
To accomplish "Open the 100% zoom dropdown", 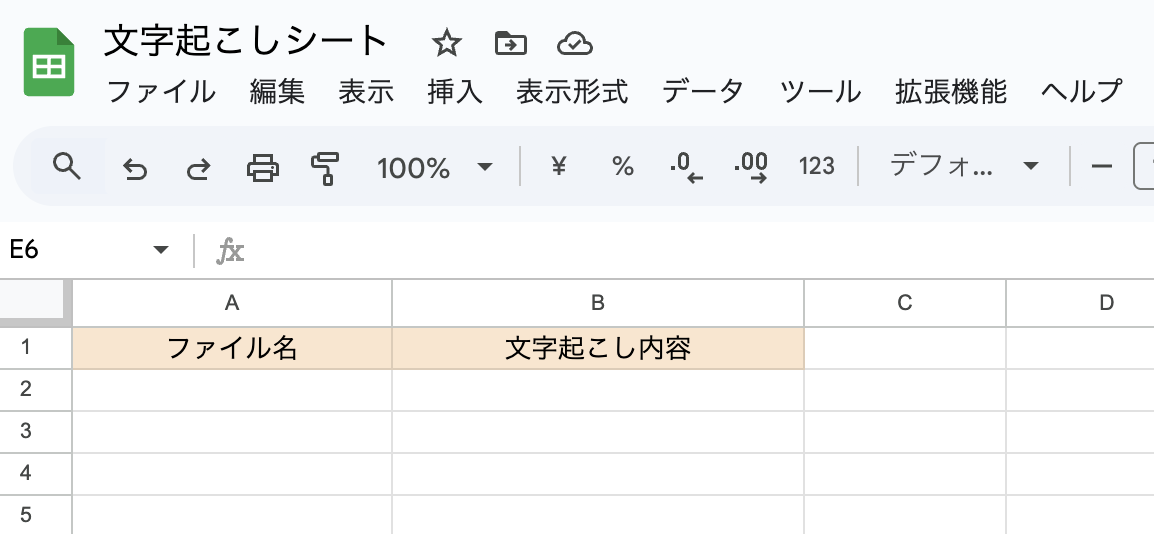I will click(x=434, y=167).
